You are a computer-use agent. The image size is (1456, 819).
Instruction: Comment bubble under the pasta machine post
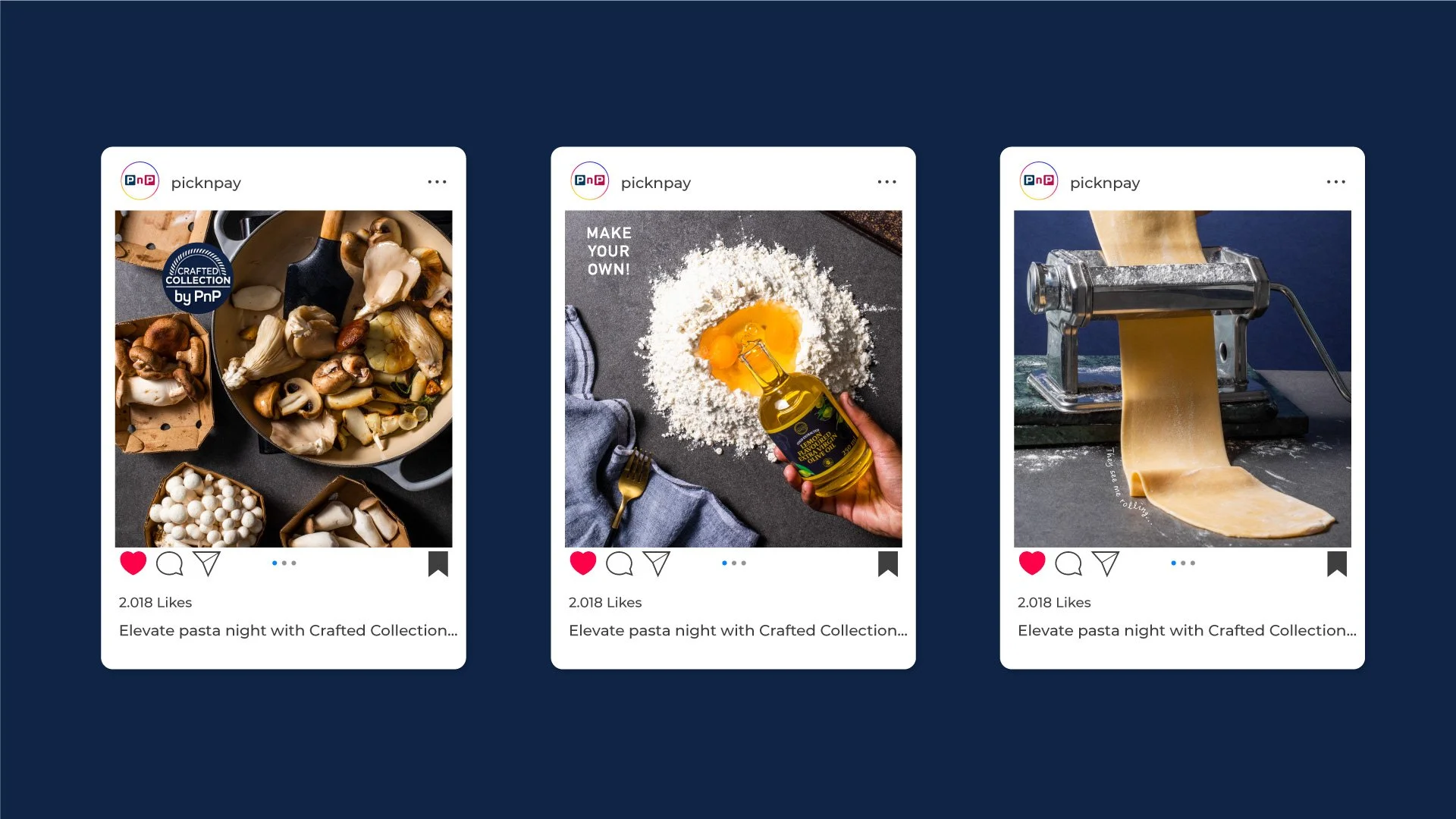point(1068,563)
